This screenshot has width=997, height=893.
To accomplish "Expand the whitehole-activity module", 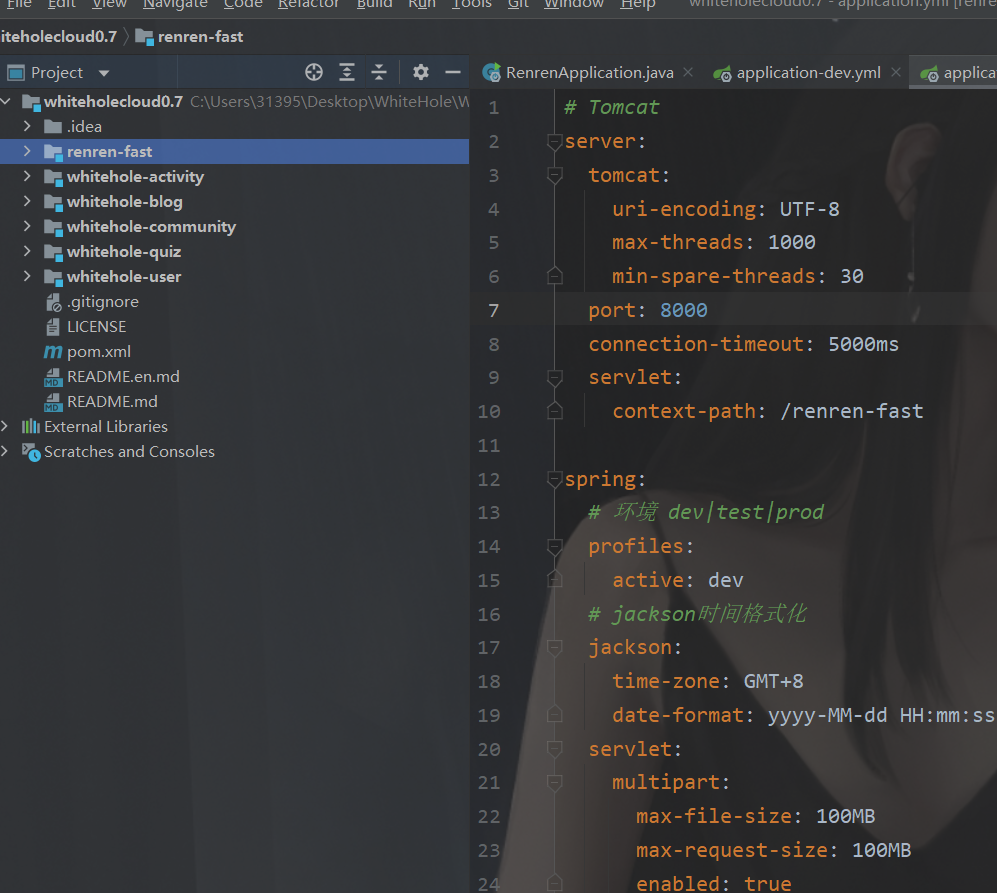I will click(27, 176).
